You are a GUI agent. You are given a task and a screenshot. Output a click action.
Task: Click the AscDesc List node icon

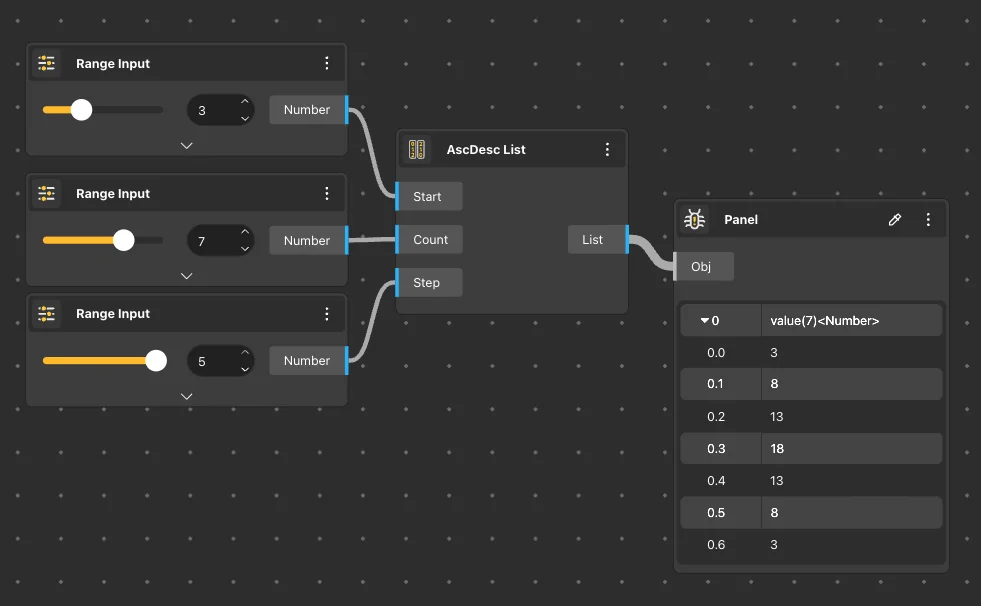point(416,150)
